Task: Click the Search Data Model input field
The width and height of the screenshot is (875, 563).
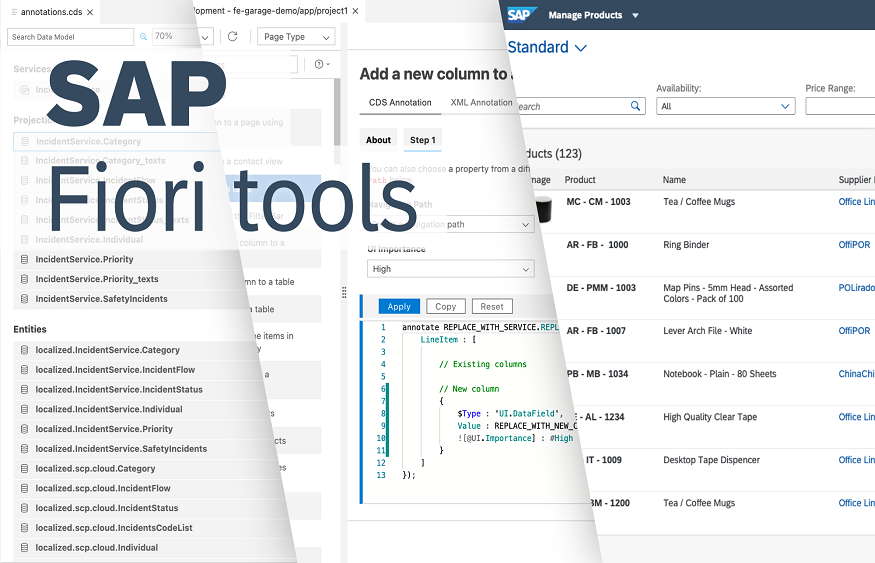Action: point(70,37)
